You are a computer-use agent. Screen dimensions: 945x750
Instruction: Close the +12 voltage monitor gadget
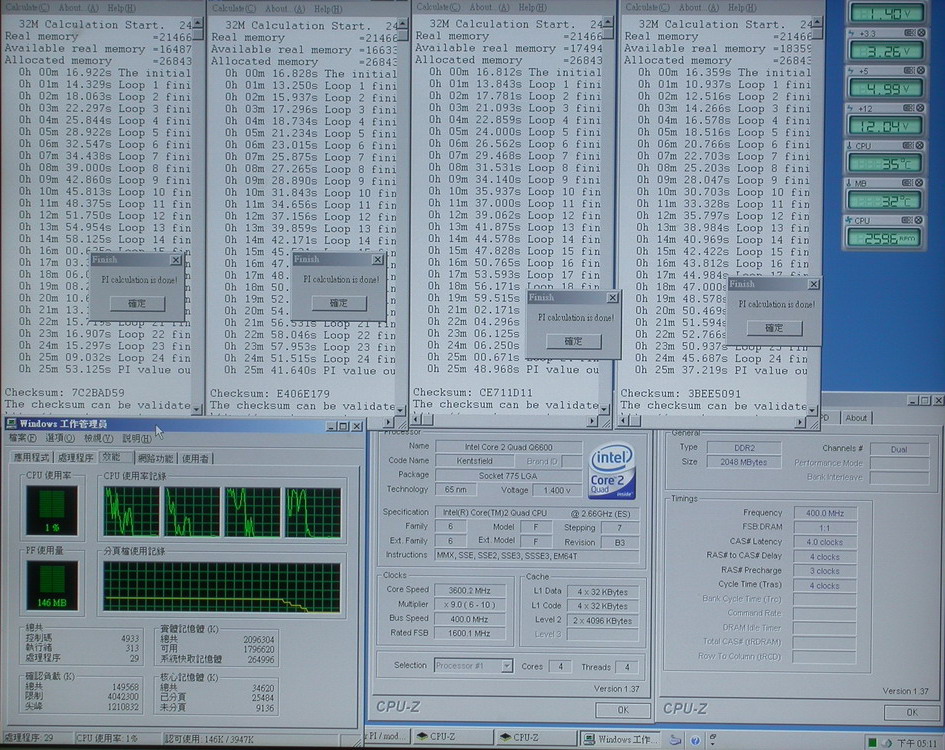pyautogui.click(x=920, y=108)
